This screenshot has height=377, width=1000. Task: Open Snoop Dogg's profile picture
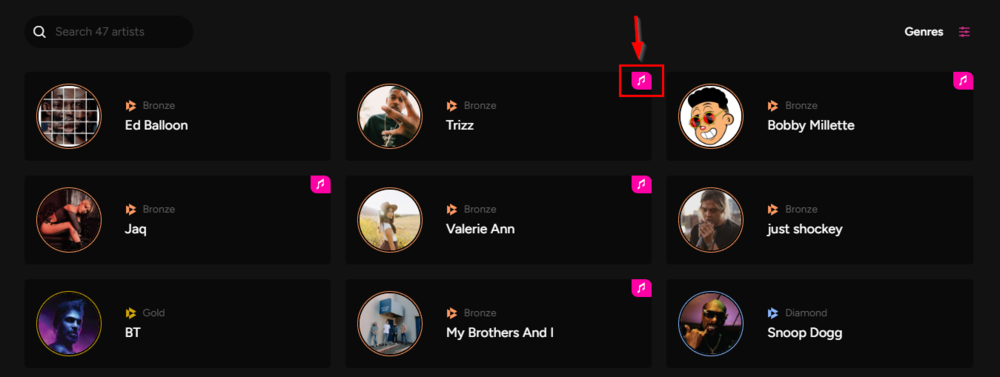pos(710,323)
